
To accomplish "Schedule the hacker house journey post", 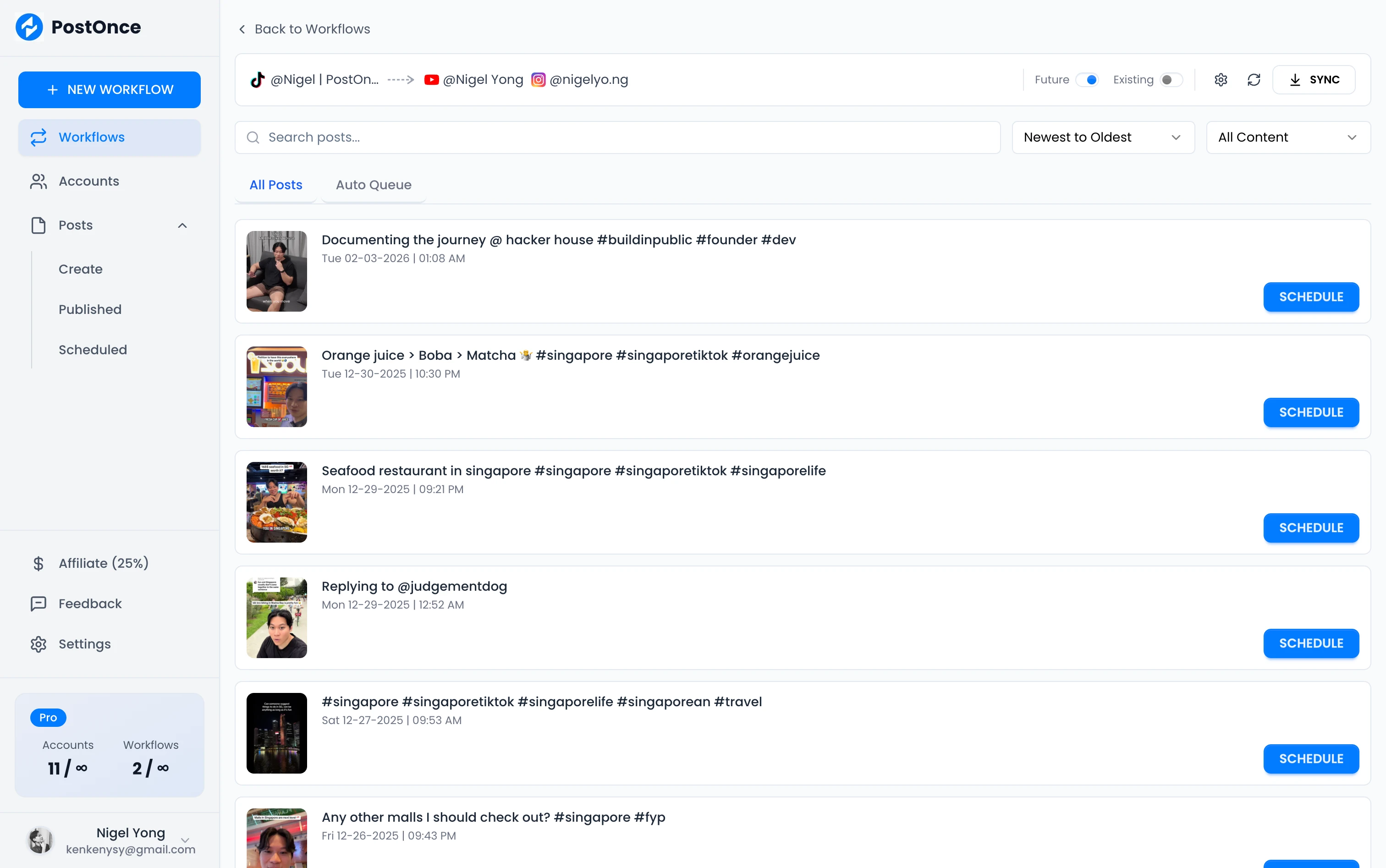I will coord(1310,297).
